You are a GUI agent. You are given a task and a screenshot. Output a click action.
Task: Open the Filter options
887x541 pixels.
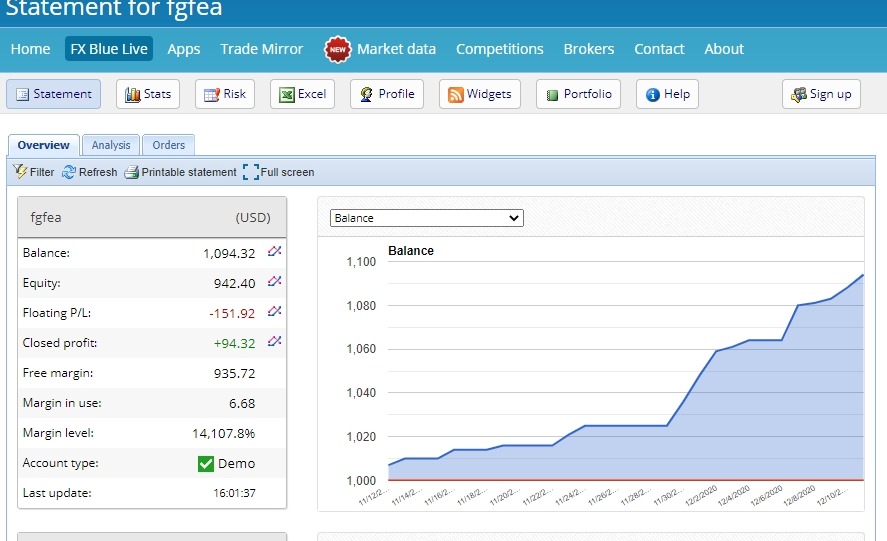(34, 172)
